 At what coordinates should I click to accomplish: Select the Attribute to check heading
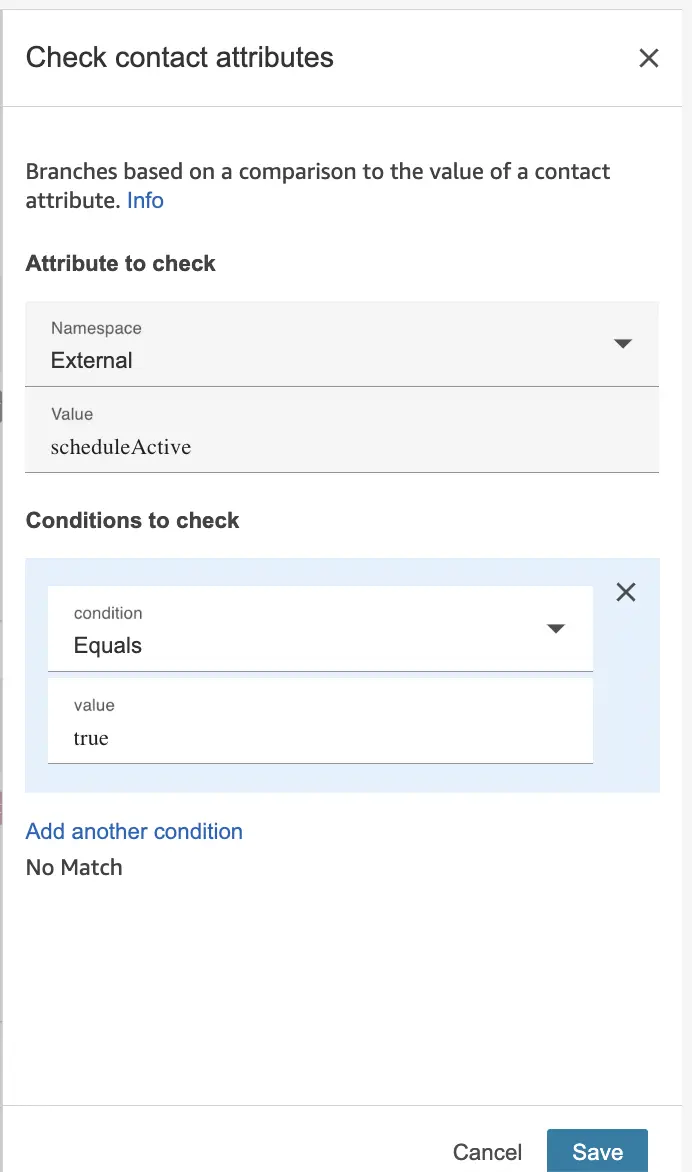120,263
